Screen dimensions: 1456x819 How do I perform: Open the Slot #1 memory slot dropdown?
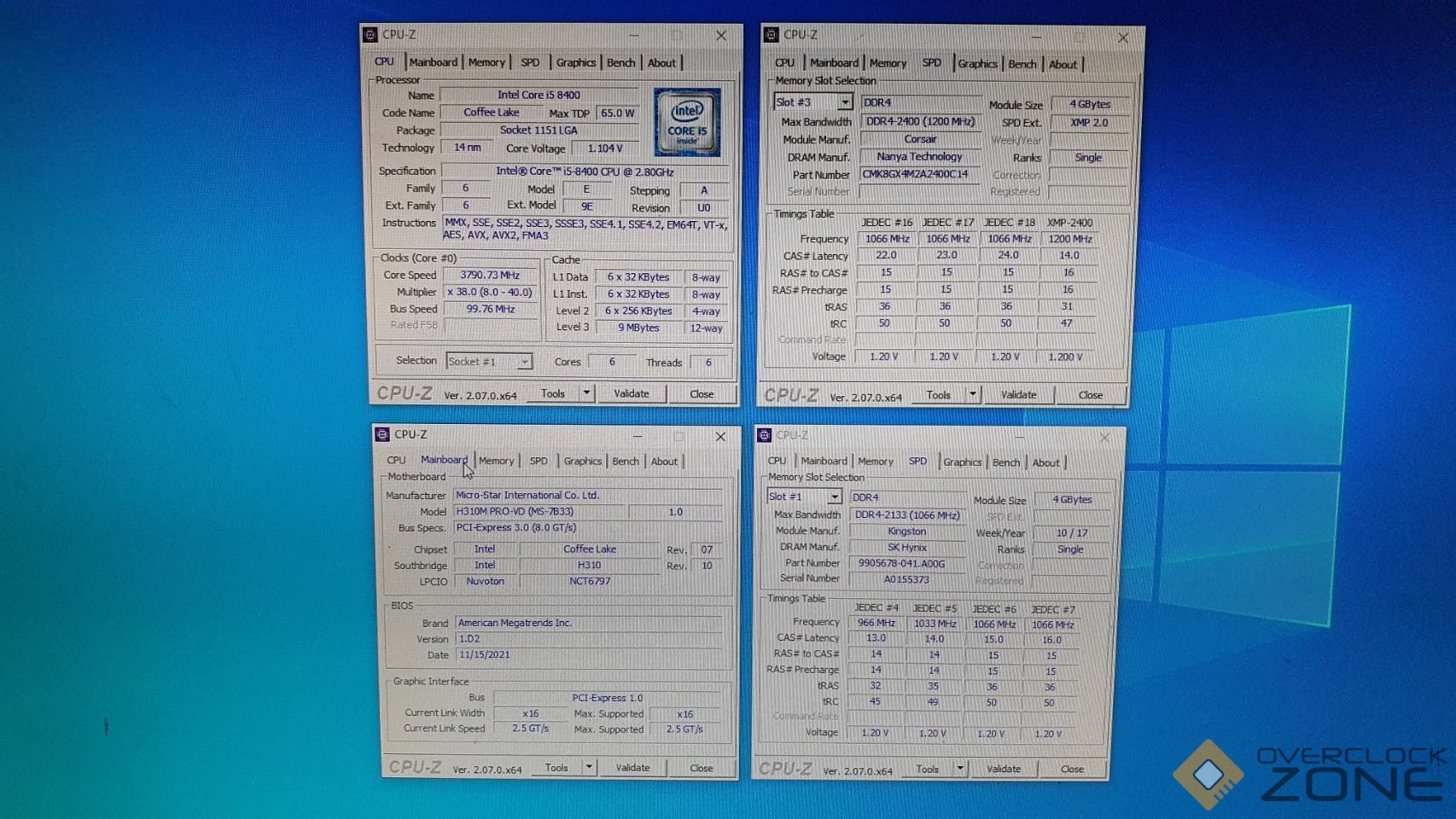[835, 497]
